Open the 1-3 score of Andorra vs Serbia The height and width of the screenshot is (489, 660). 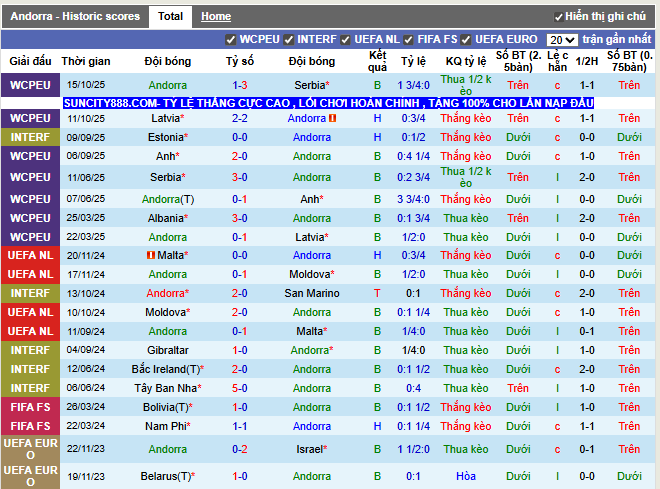[240, 85]
